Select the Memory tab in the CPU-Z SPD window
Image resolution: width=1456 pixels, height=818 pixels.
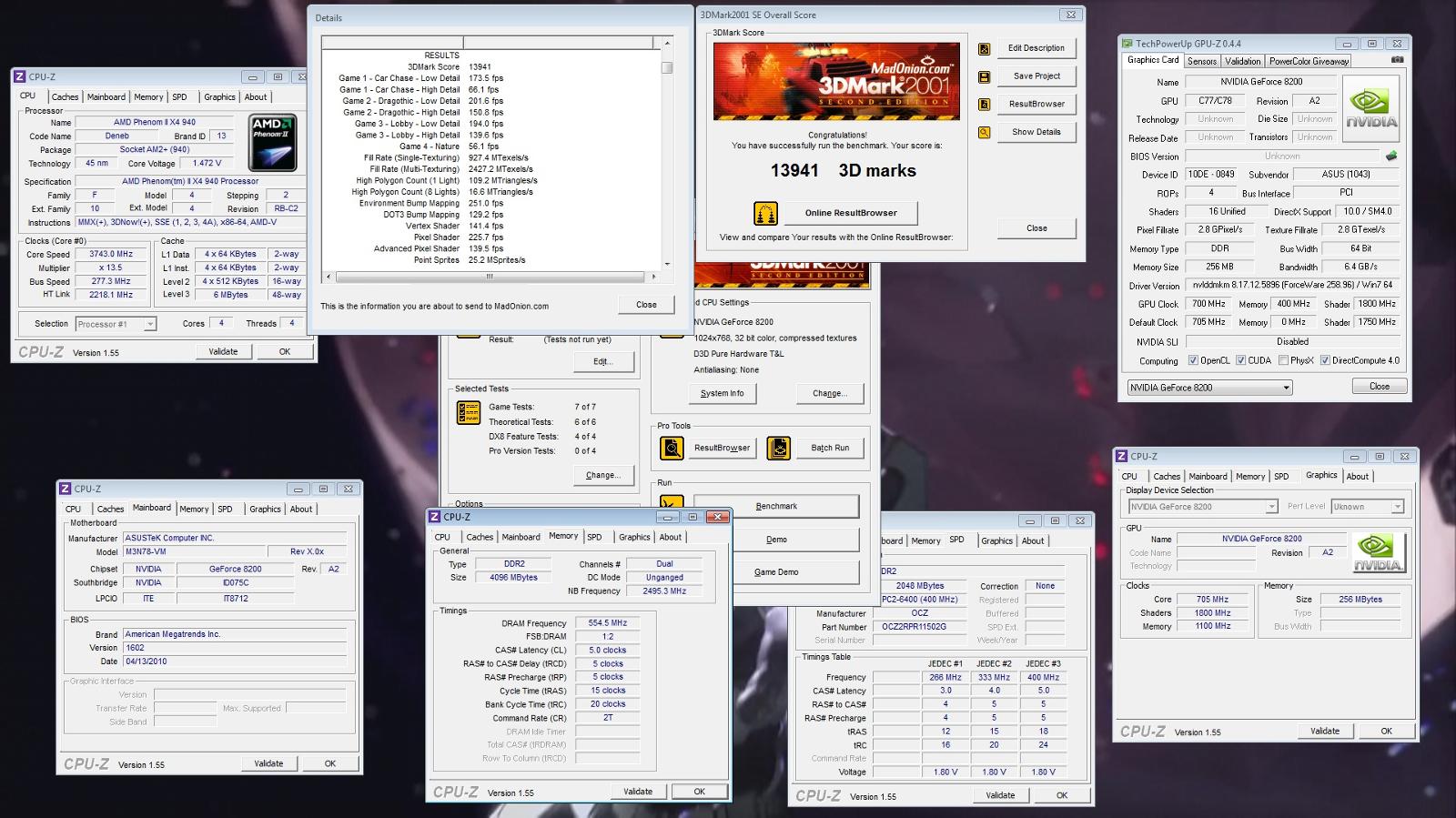coord(925,540)
